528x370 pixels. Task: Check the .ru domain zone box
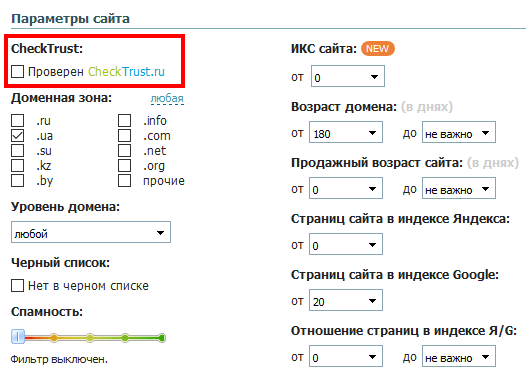pos(18,120)
